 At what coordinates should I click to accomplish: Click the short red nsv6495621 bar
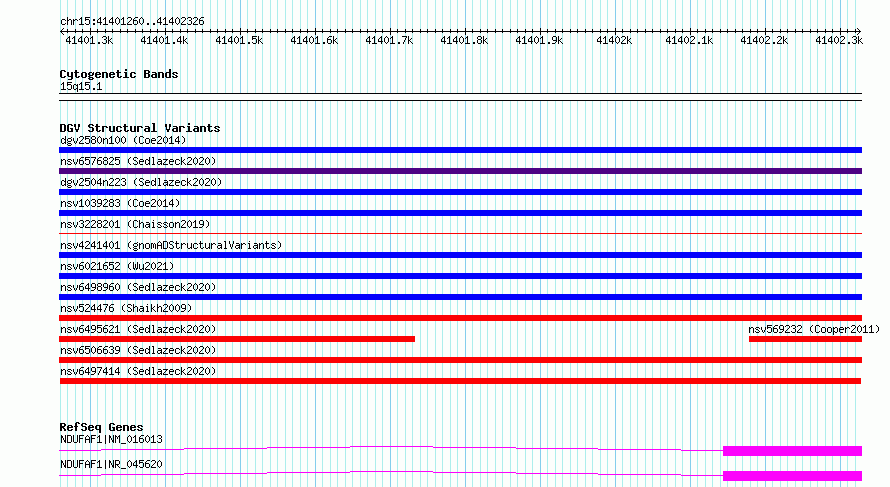click(x=237, y=339)
